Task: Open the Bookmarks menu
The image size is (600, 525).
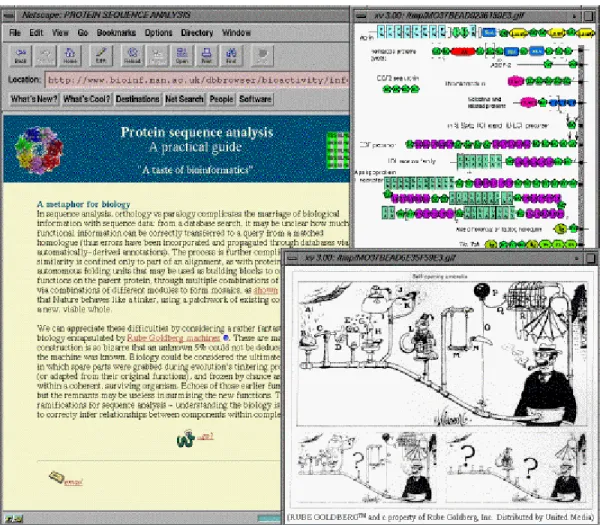Action: point(116,33)
